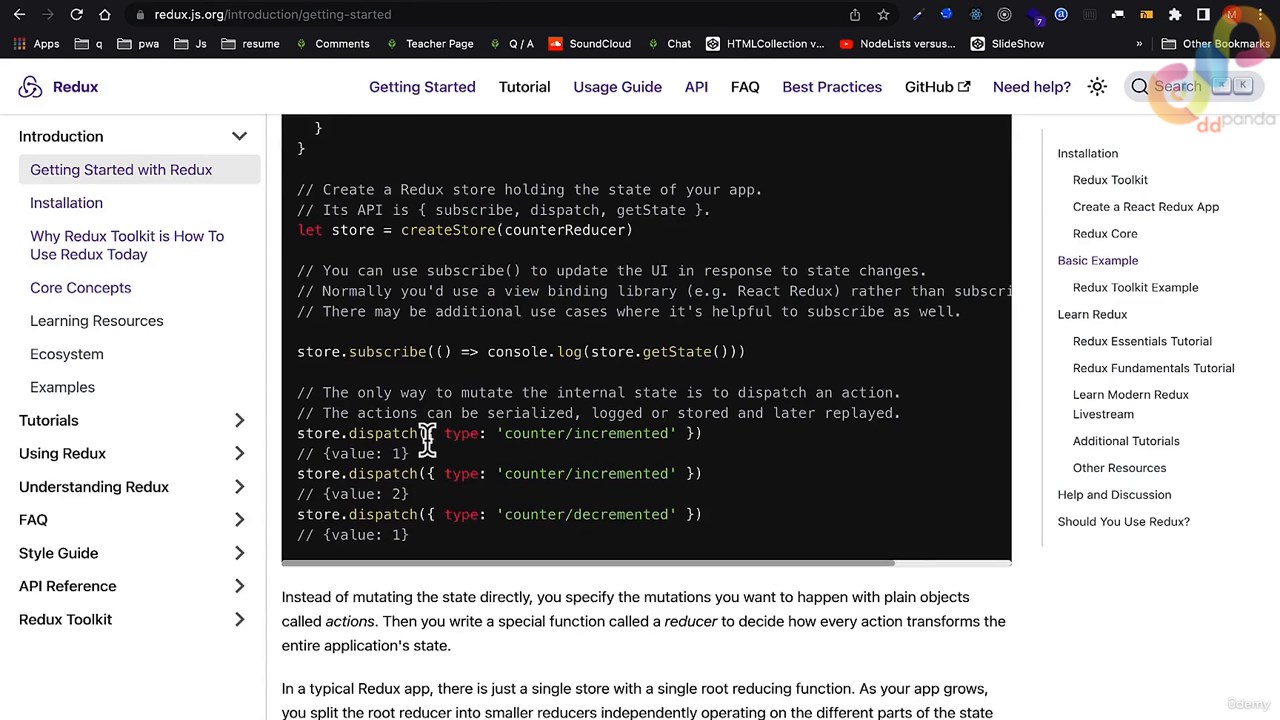Open the Teacher Page bookmark
The height and width of the screenshot is (720, 1280).
click(x=429, y=44)
